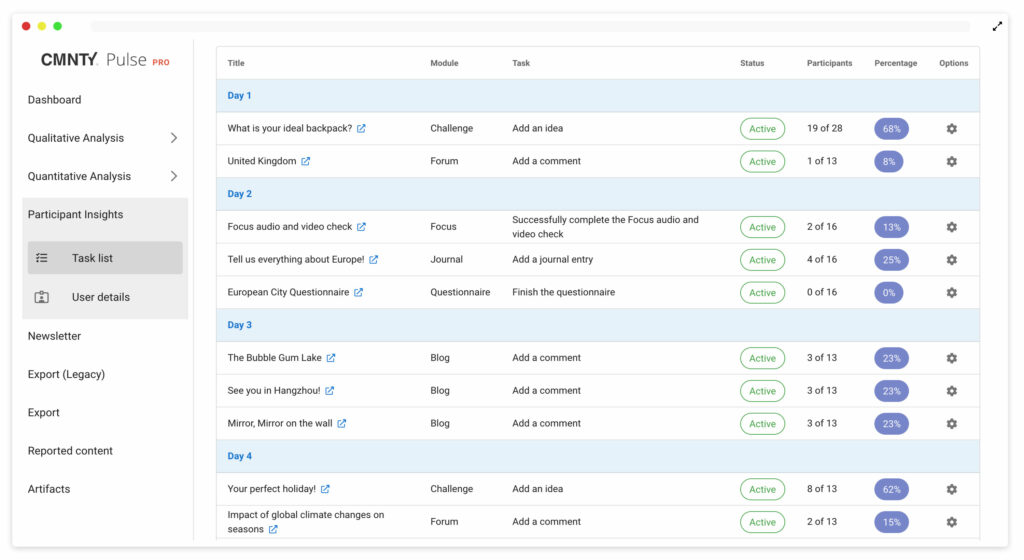
Task: Click Reported content sidebar link
Action: (70, 451)
